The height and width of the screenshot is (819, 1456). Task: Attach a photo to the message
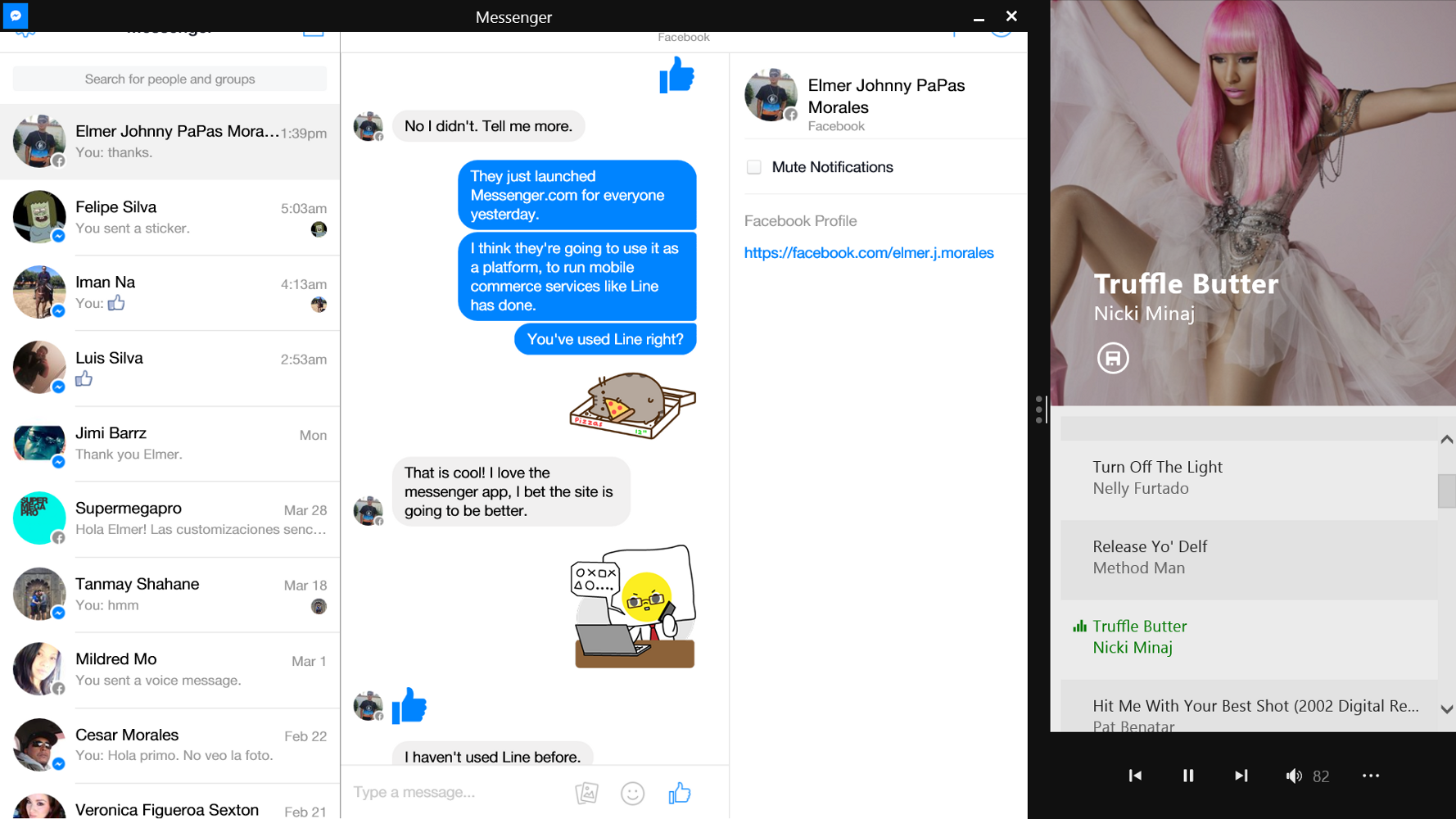pyautogui.click(x=586, y=793)
